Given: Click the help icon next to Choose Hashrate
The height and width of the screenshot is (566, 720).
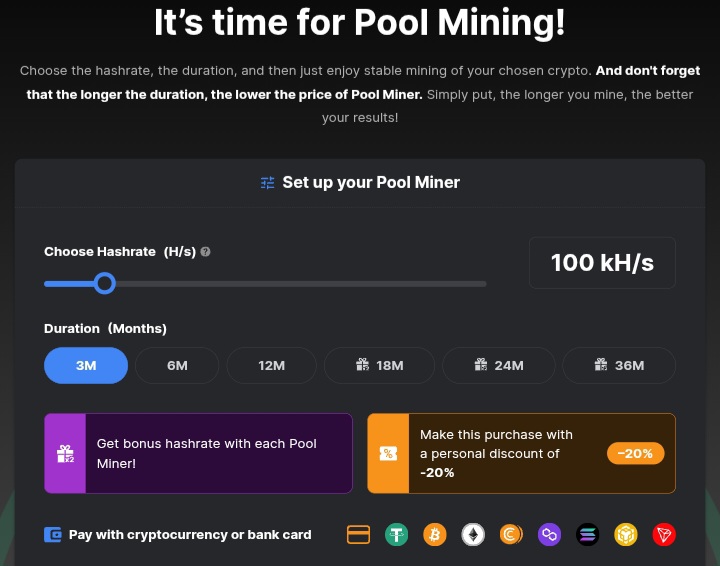Looking at the screenshot, I should pyautogui.click(x=205, y=252).
